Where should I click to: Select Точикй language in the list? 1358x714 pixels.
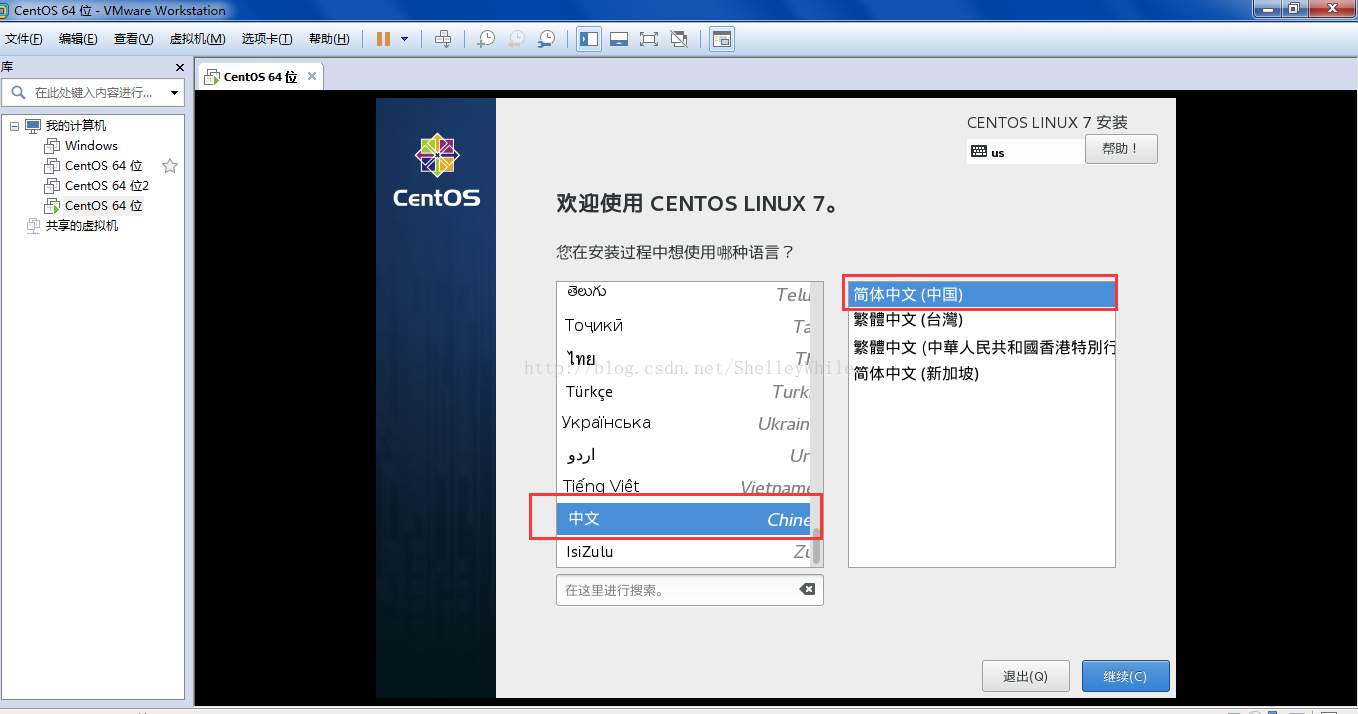pyautogui.click(x=684, y=326)
